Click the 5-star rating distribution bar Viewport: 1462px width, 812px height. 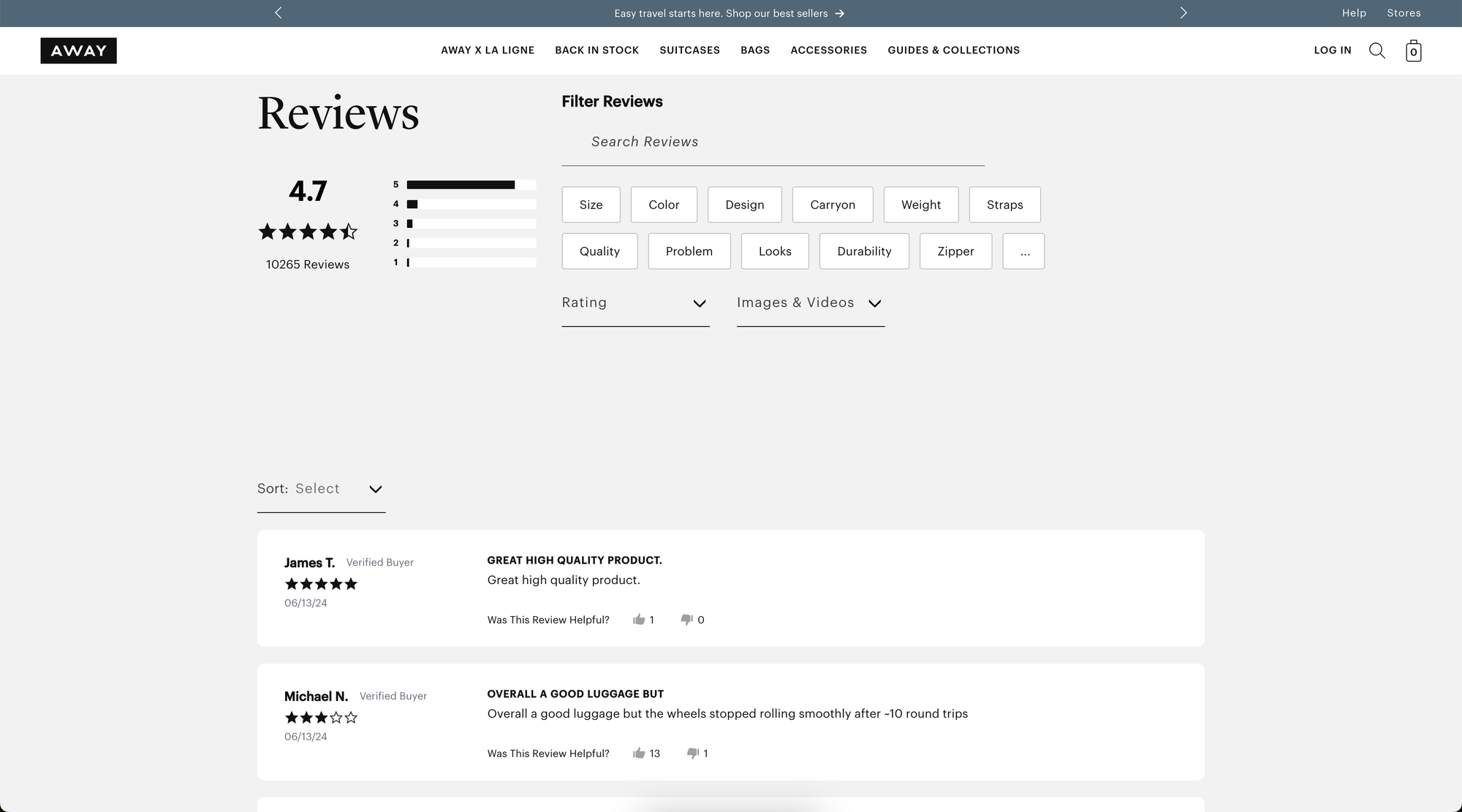471,184
